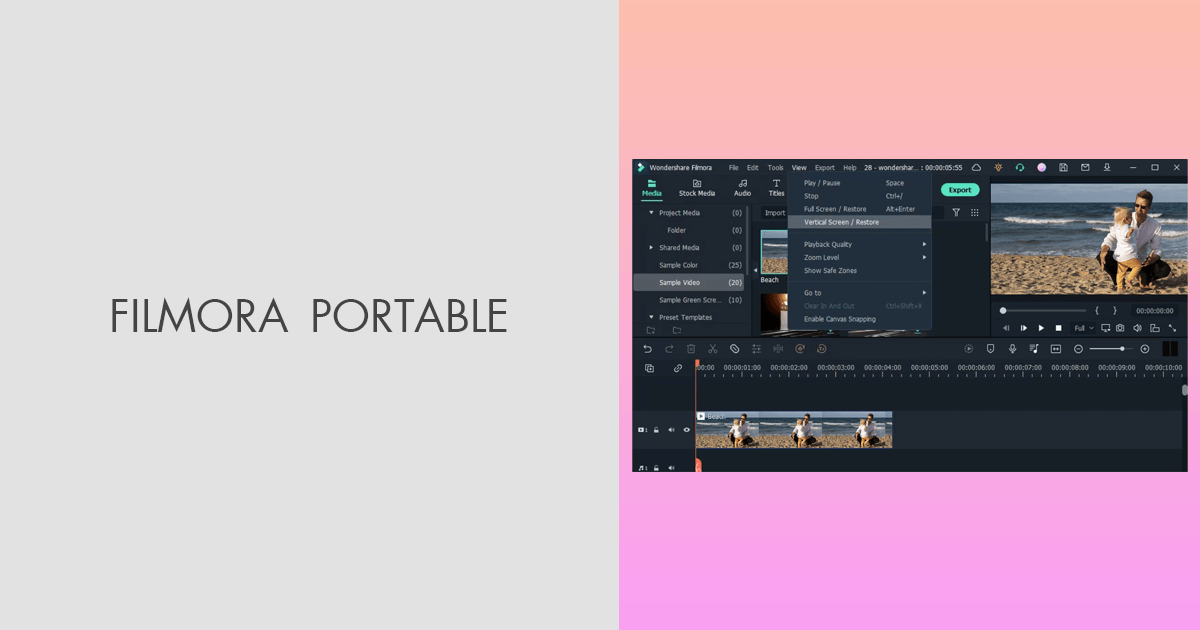Select the Beach clip thumbnail in media library
The height and width of the screenshot is (630, 1200).
[773, 252]
